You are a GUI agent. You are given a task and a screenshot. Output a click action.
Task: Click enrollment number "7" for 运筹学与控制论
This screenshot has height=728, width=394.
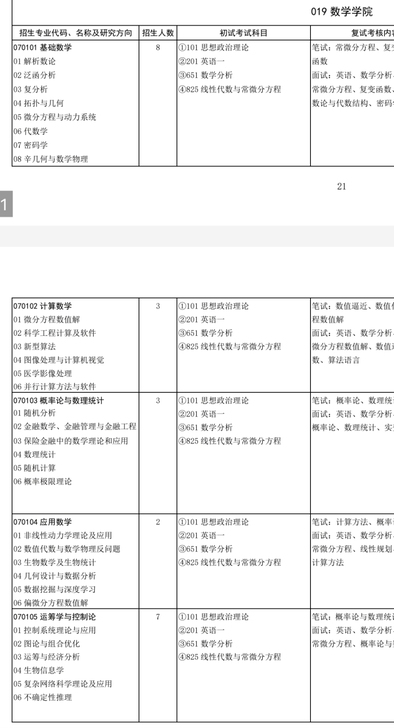click(158, 617)
